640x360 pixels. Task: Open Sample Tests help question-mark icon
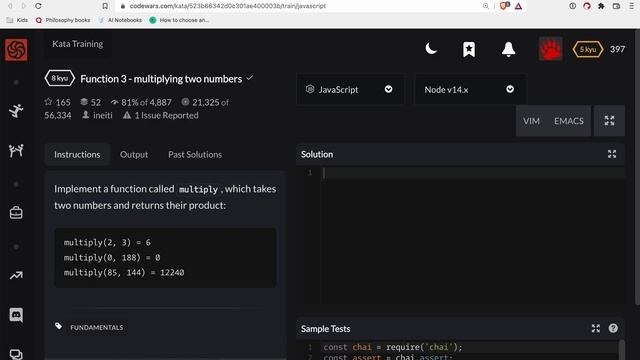click(x=613, y=328)
